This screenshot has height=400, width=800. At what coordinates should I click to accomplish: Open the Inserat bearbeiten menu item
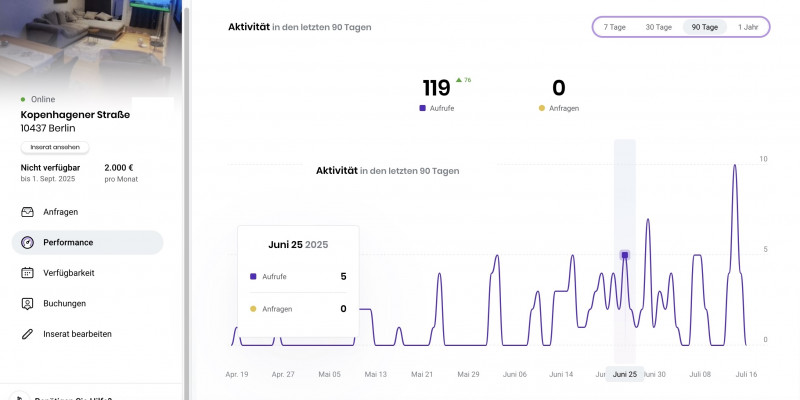87,334
